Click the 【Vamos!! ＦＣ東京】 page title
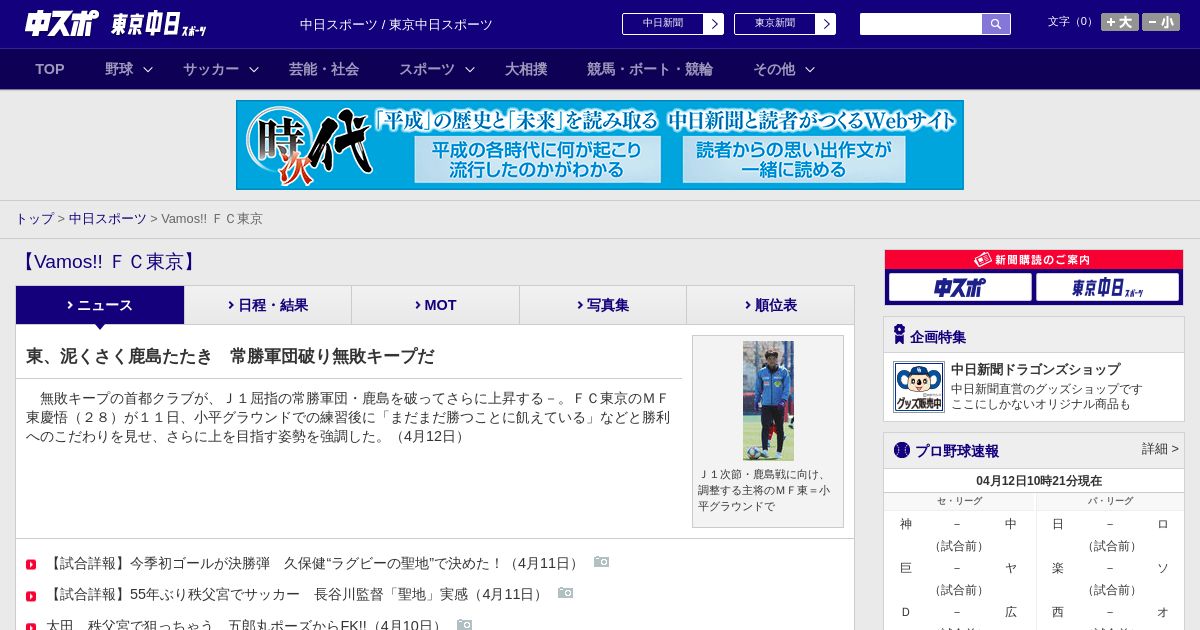Screen dimensions: 1200x630 coord(110,262)
